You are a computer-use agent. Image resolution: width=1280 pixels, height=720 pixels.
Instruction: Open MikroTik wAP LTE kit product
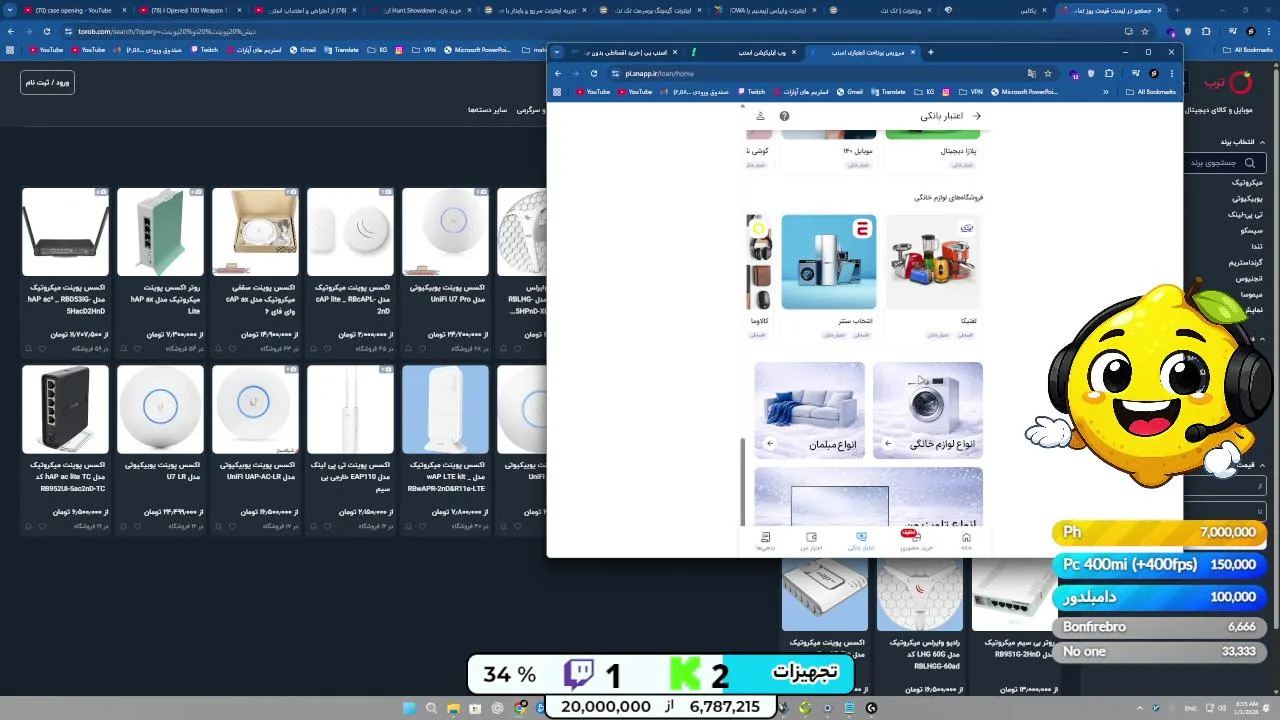[x=445, y=448]
